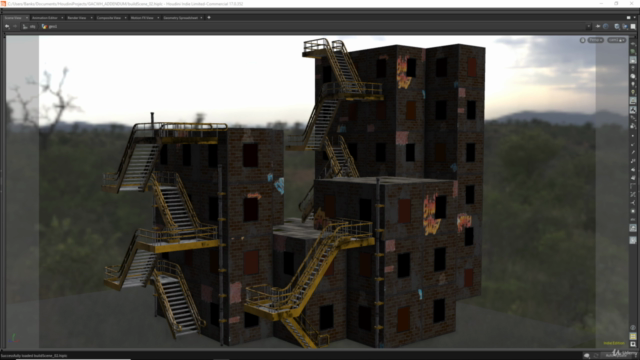
Task: Close the Animation Editor tab
Action: (x=62, y=18)
